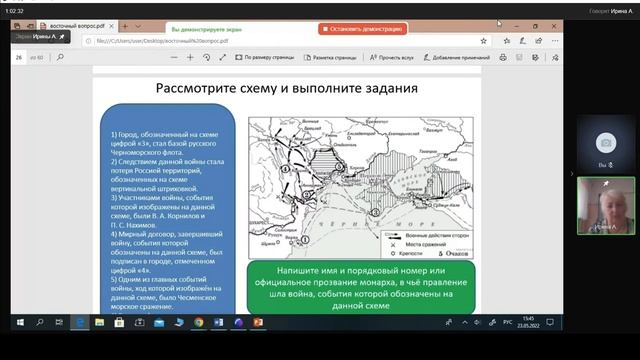Share this page via share icon
Image resolution: width=640 pixels, height=360 pixels.
pos(539,41)
